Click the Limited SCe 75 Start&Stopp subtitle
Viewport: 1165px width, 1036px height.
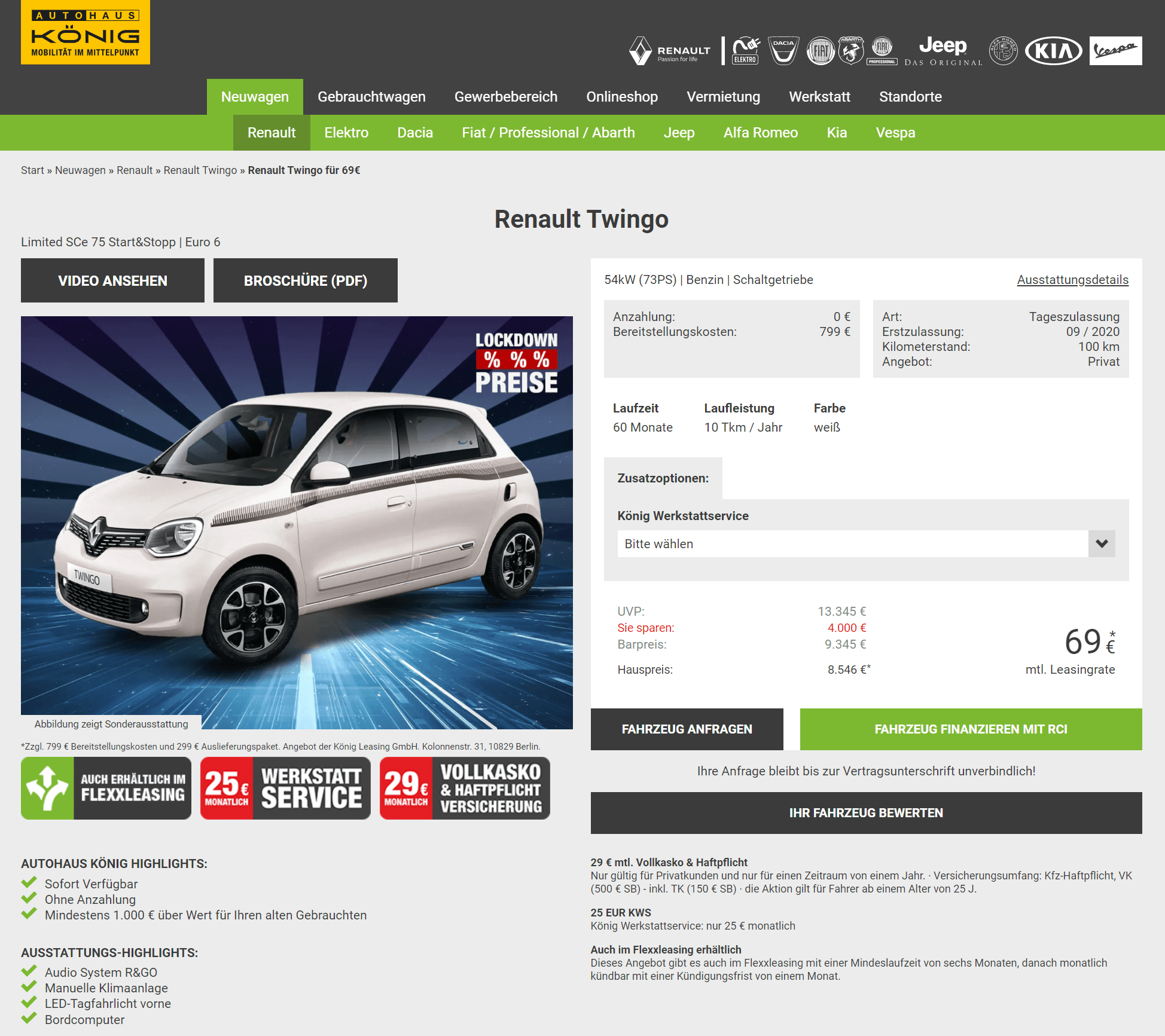click(x=121, y=242)
